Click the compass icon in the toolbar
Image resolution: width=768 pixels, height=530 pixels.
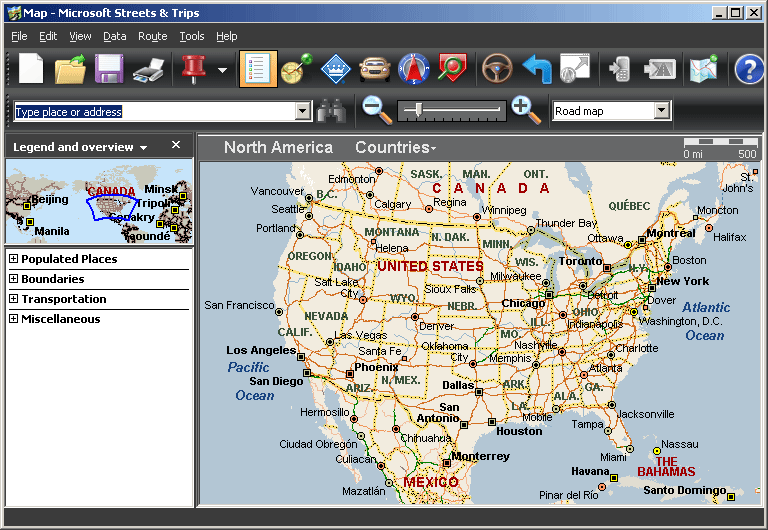click(x=414, y=69)
